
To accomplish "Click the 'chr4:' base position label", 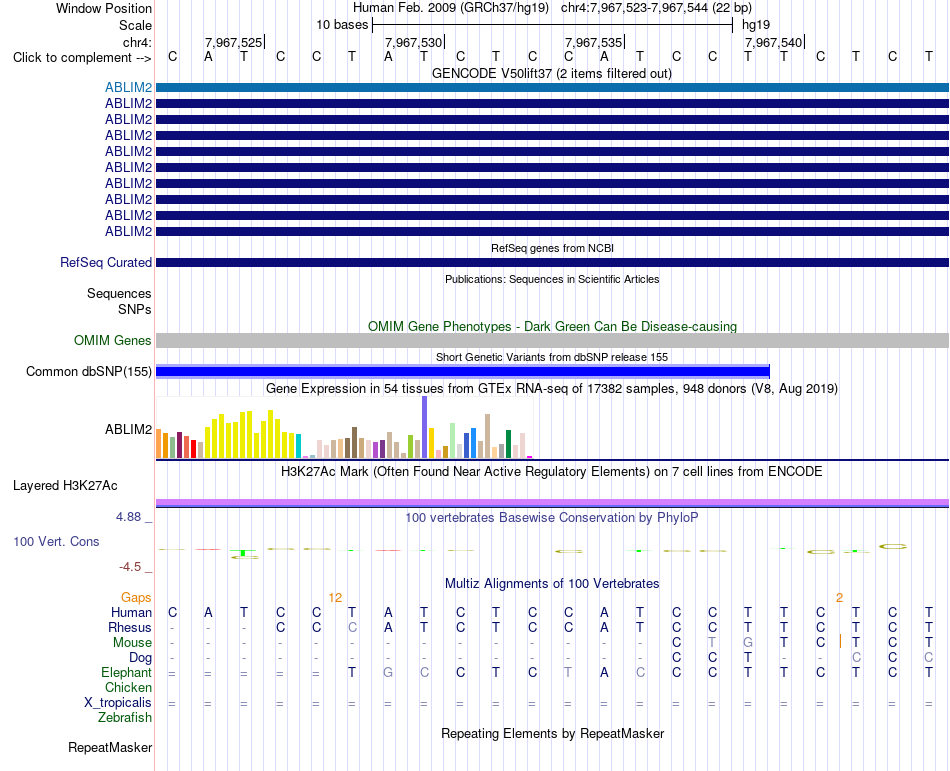I will pos(137,42).
